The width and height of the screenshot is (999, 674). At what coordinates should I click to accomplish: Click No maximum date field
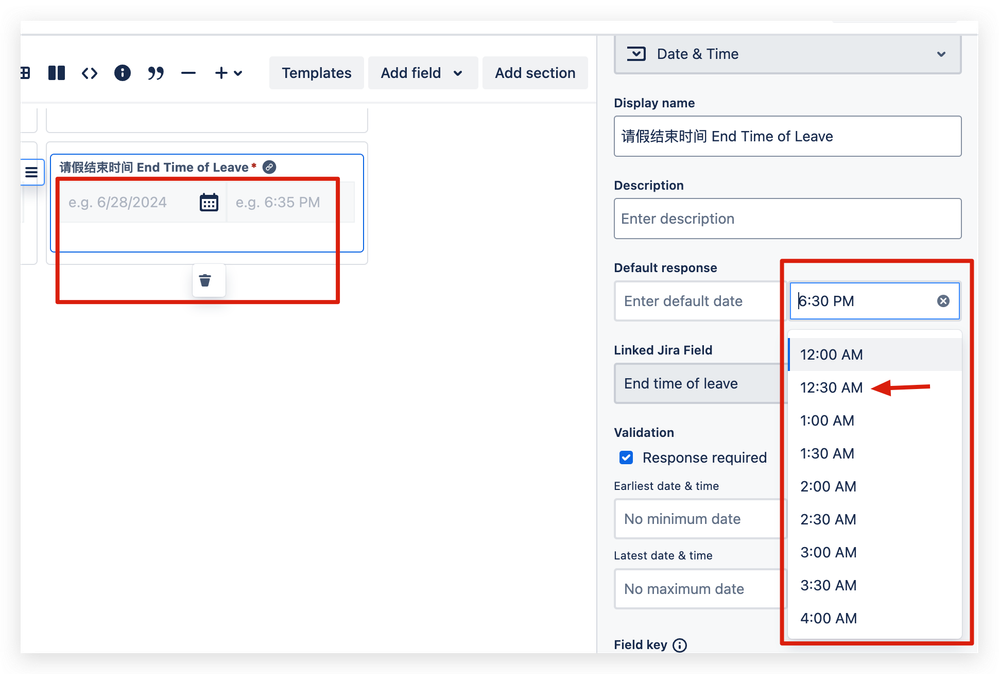pyautogui.click(x=699, y=589)
